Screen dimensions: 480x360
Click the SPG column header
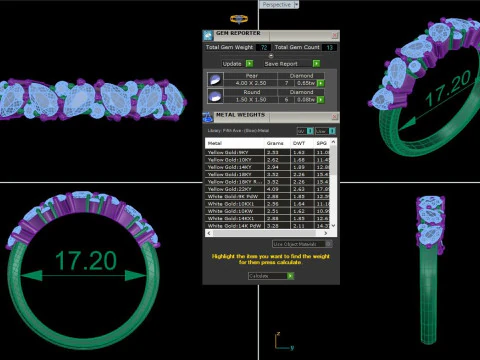pos(322,143)
